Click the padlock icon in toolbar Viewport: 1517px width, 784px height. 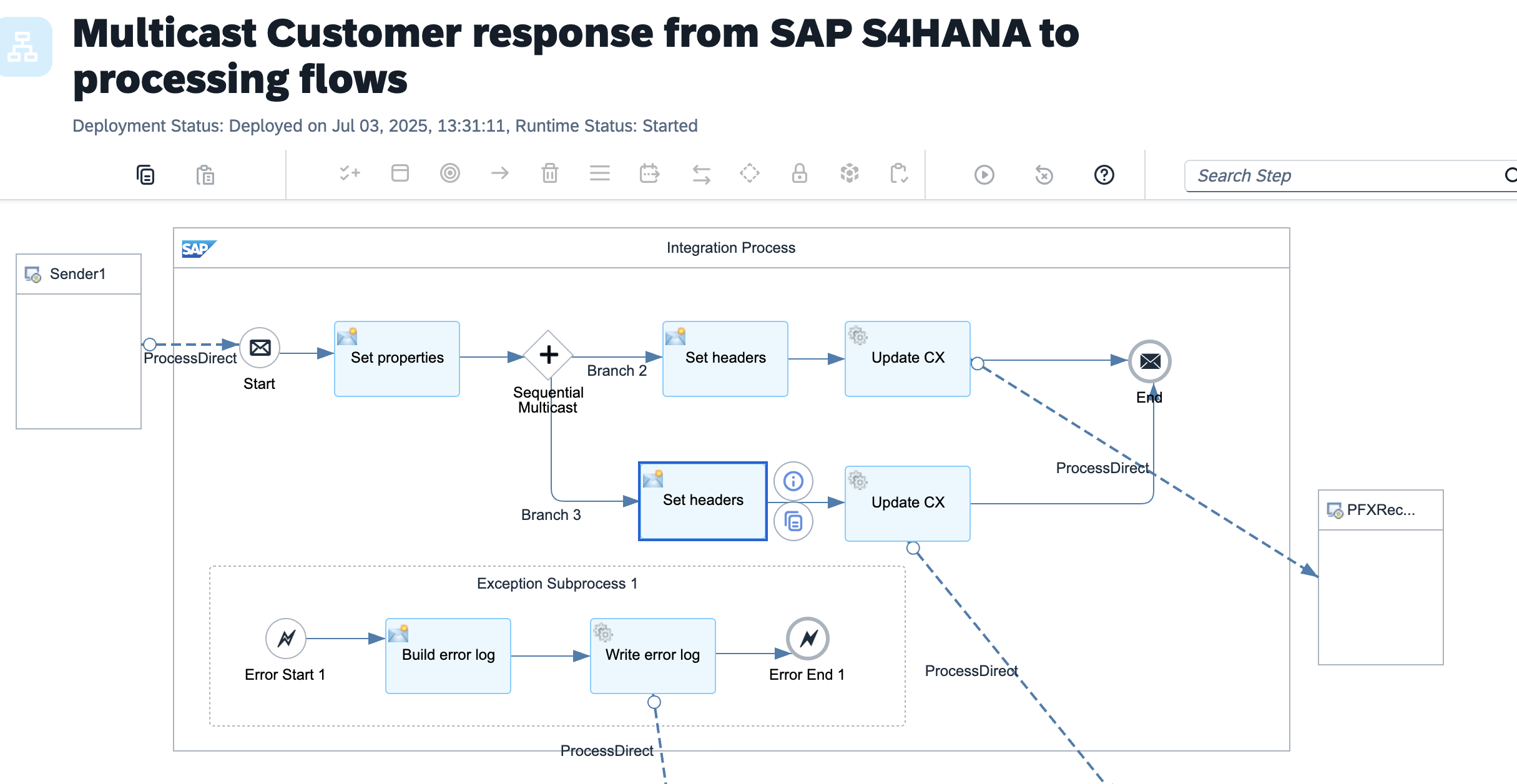point(799,173)
